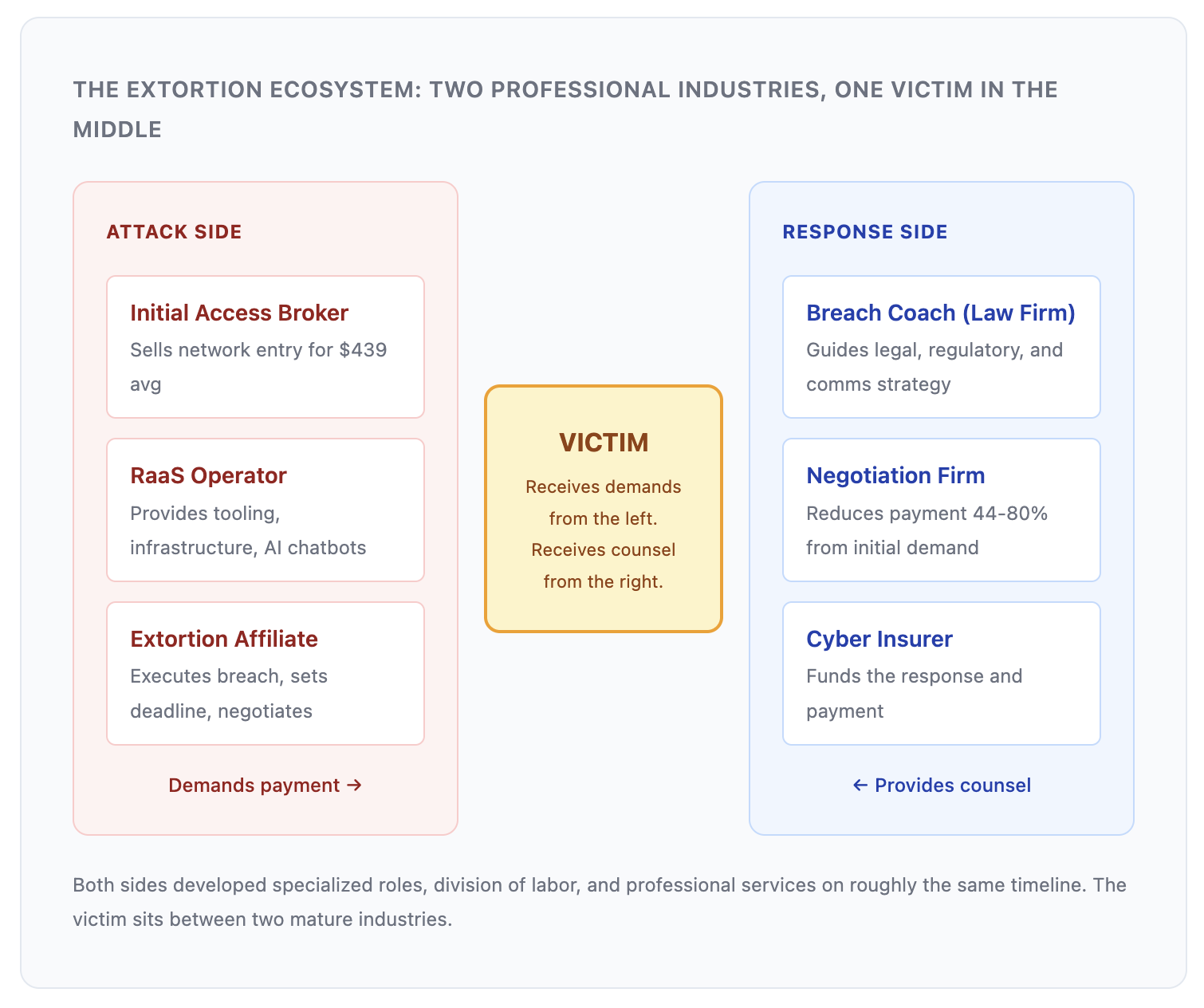Image resolution: width=1204 pixels, height=1008 pixels.
Task: Click 'Reduces payment 44-80%' description text
Action: pos(927,514)
